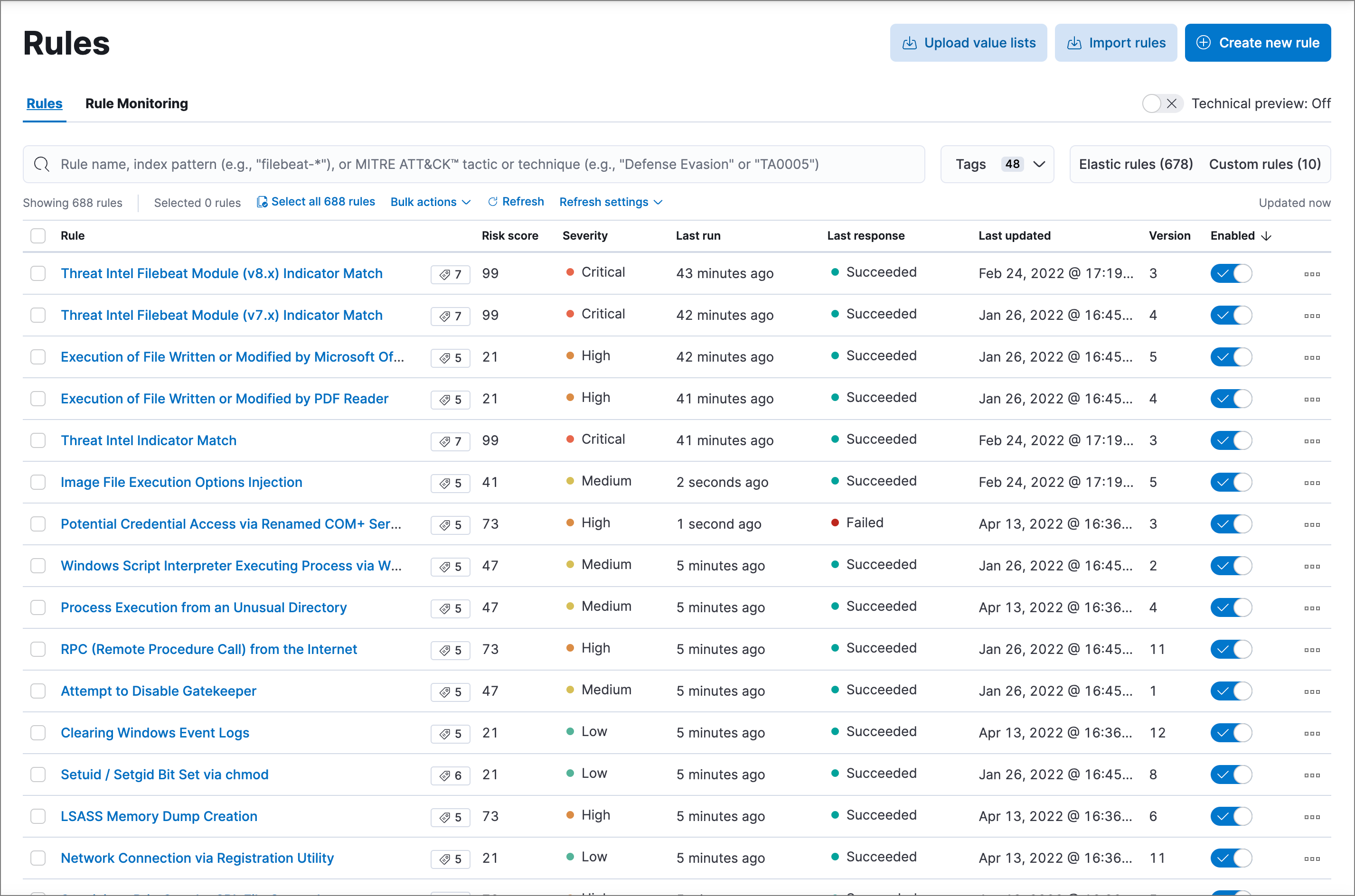
Task: Disable the Attempt to Disable Gatekeeper rule
Action: 1231,691
